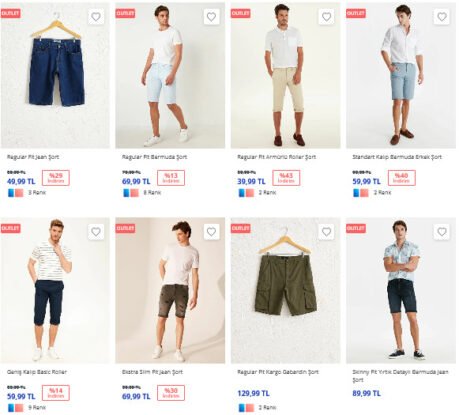Click the 129,99 TL price
This screenshot has height=415, width=459.
253,394
